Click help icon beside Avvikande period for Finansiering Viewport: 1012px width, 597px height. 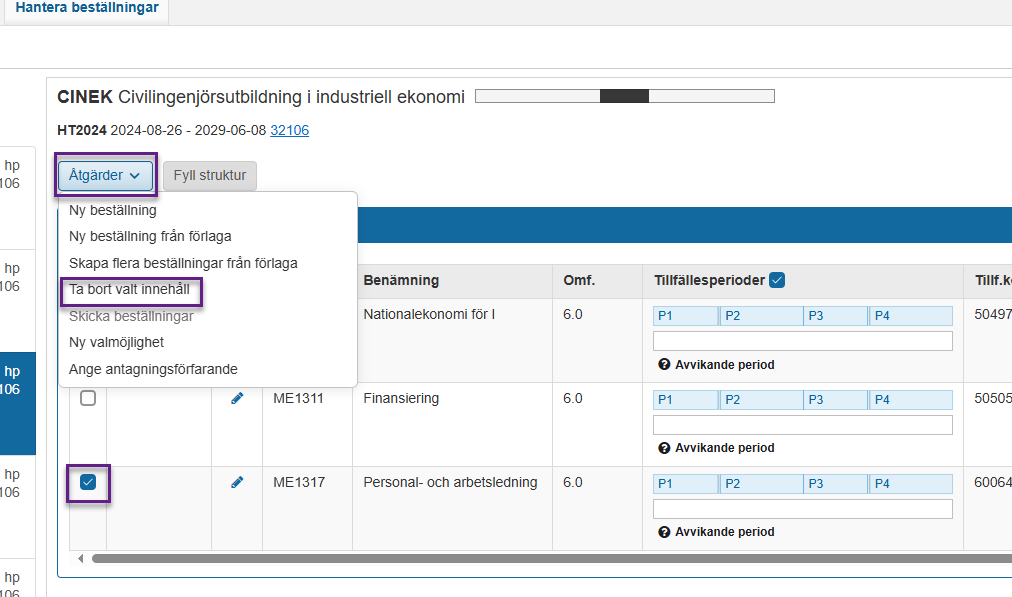664,448
